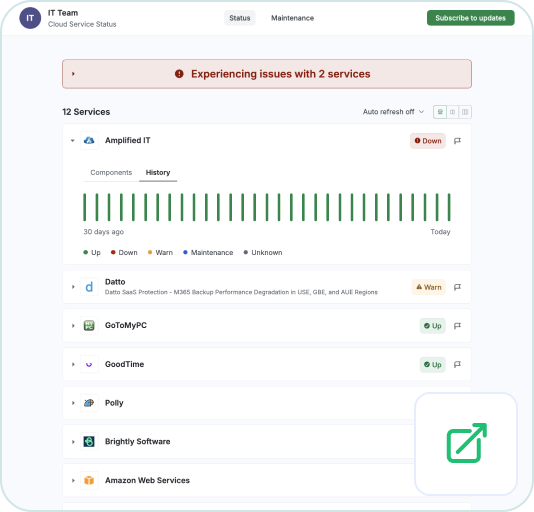Expand the Polly service row

(73, 403)
